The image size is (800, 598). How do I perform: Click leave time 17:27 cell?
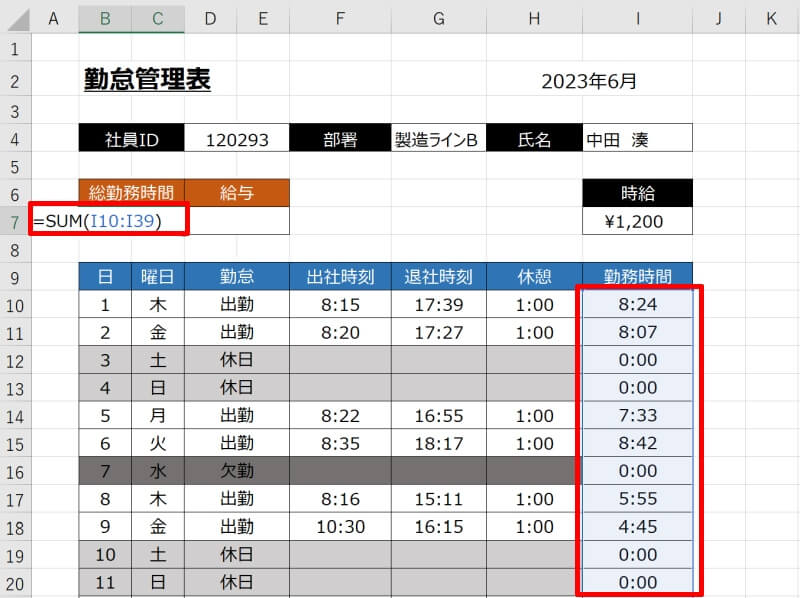pos(438,332)
